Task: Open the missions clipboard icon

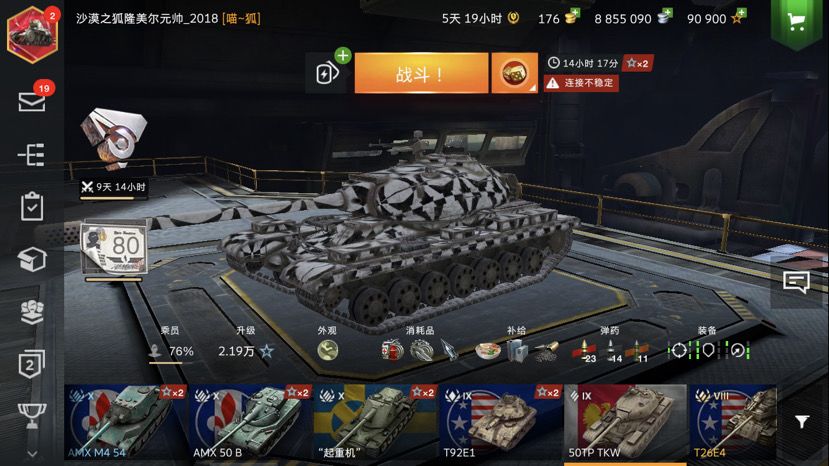Action: pos(32,206)
